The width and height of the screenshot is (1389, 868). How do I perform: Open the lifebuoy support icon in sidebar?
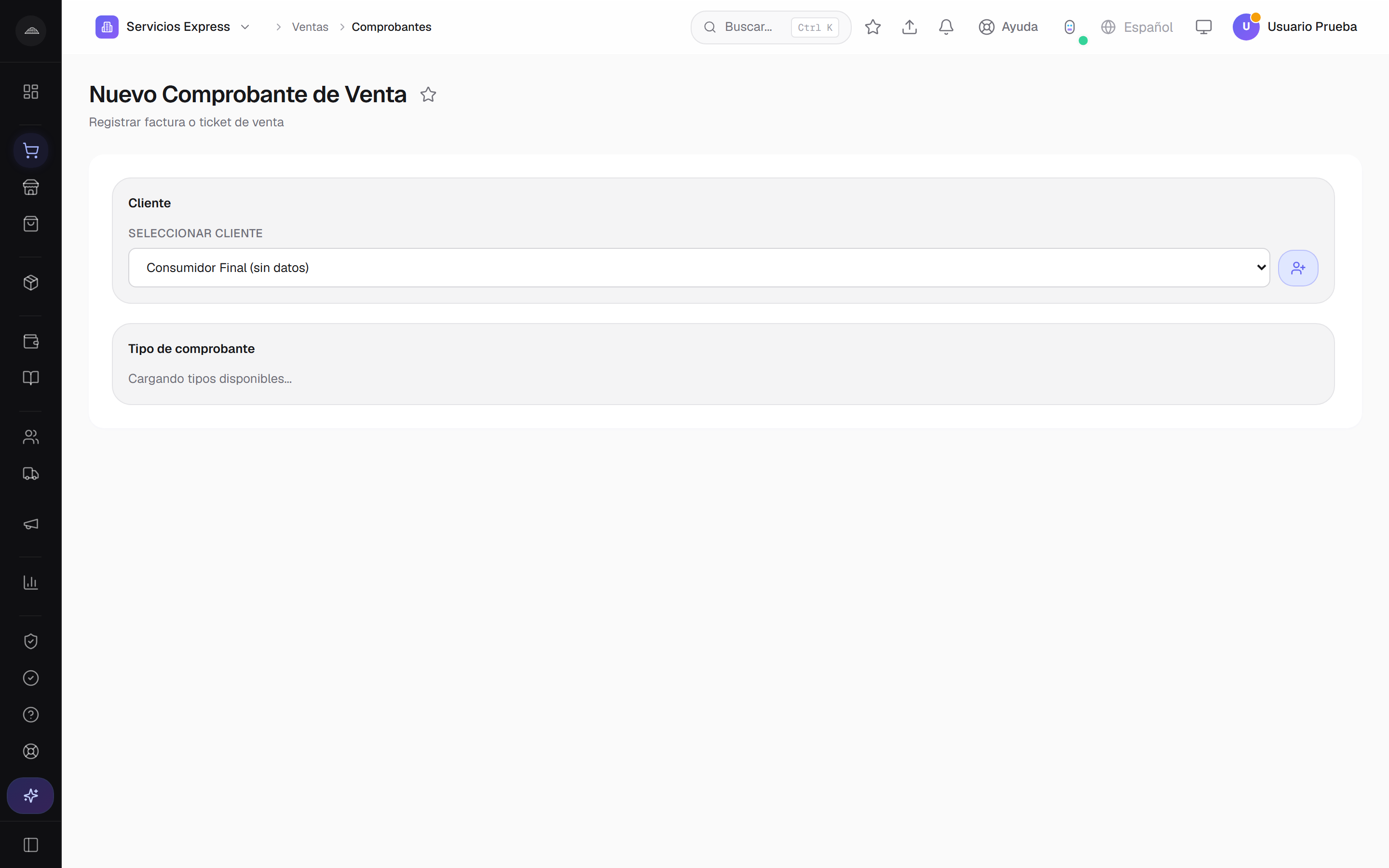point(31,751)
